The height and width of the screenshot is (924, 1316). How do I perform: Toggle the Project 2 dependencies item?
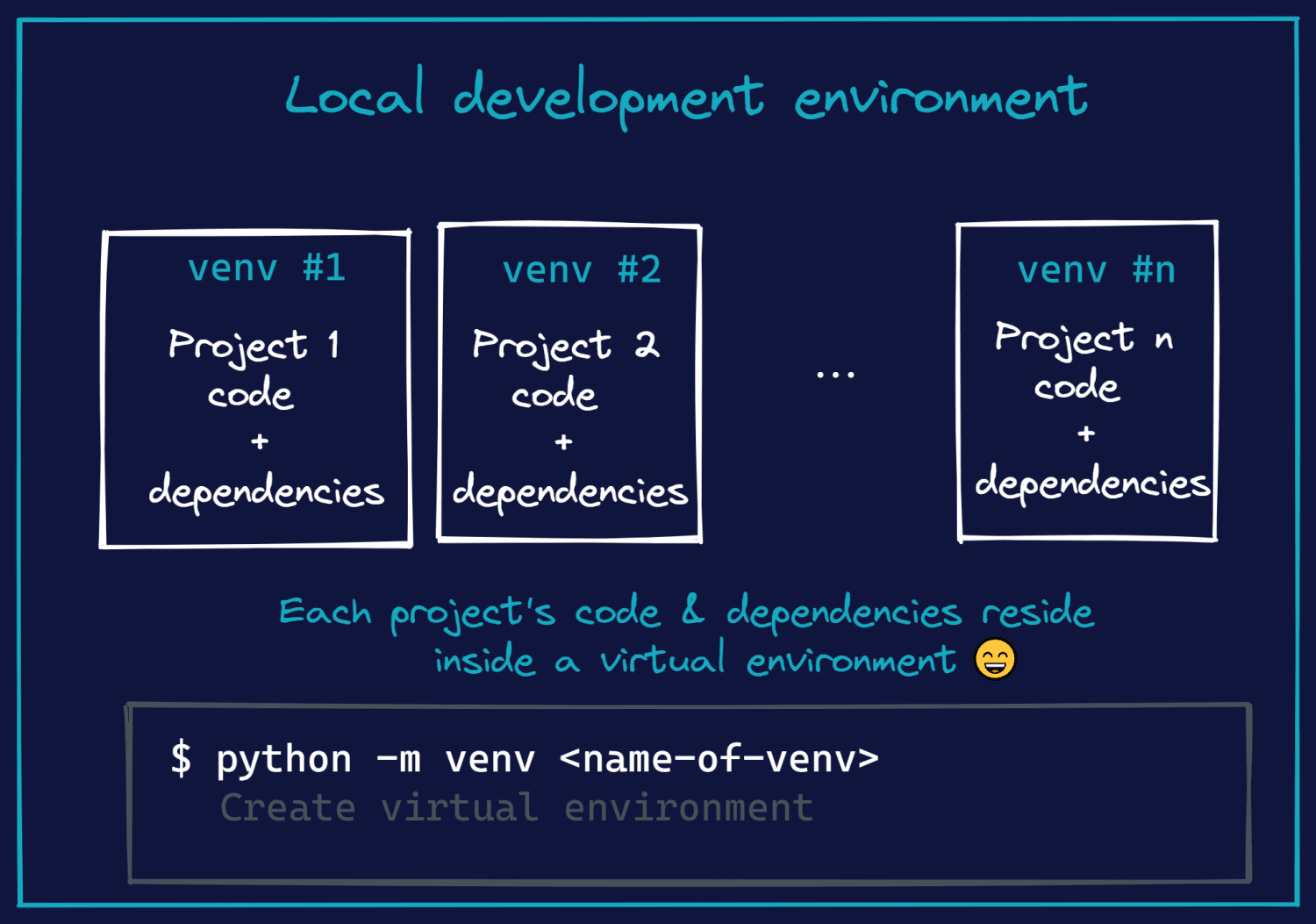coord(570,491)
